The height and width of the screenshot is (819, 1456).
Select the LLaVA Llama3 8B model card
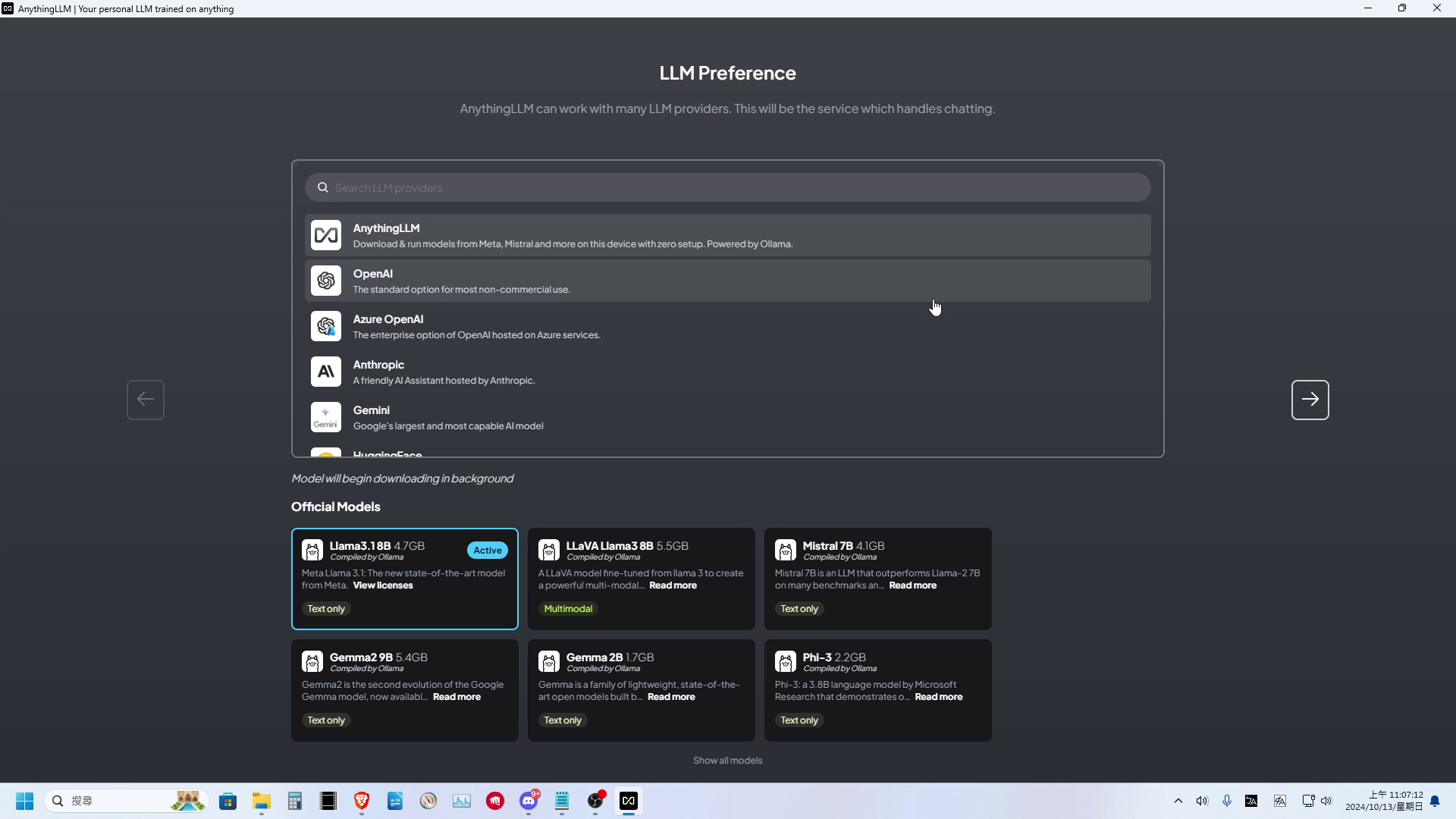coord(642,579)
